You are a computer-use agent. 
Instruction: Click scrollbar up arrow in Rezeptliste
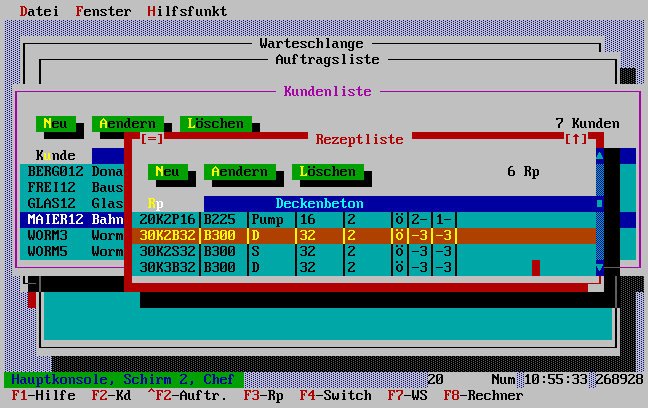pyautogui.click(x=600, y=155)
